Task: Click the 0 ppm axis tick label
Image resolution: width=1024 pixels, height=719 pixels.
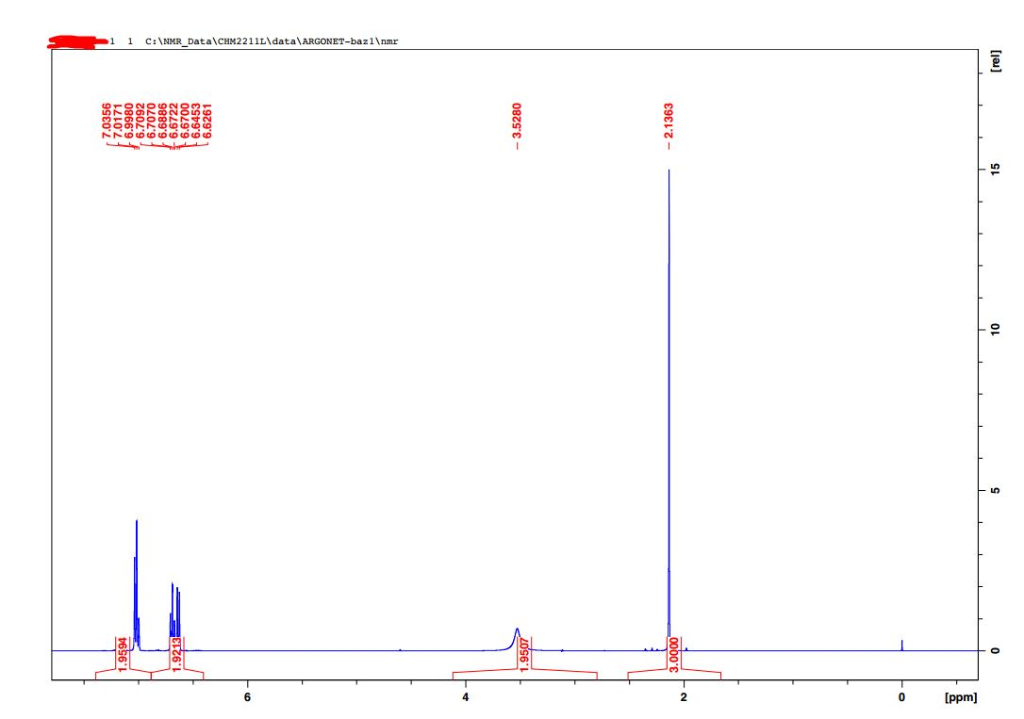Action: click(x=902, y=697)
